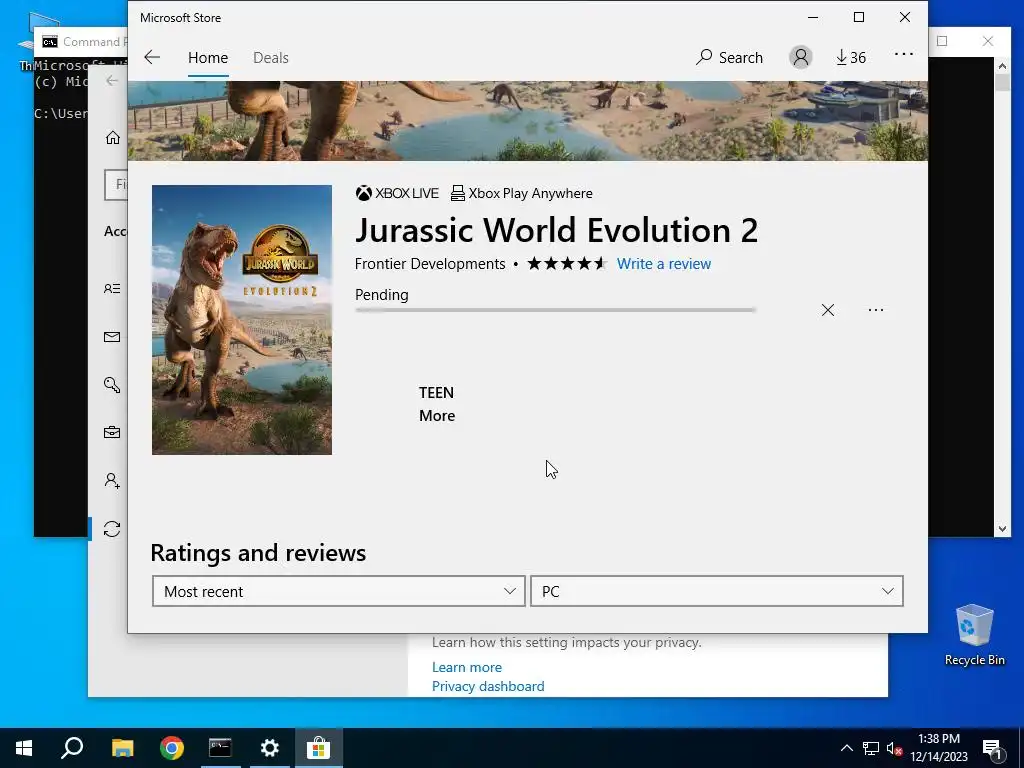Click More under TEEN rating
Image resolution: width=1024 pixels, height=768 pixels.
[x=437, y=416]
